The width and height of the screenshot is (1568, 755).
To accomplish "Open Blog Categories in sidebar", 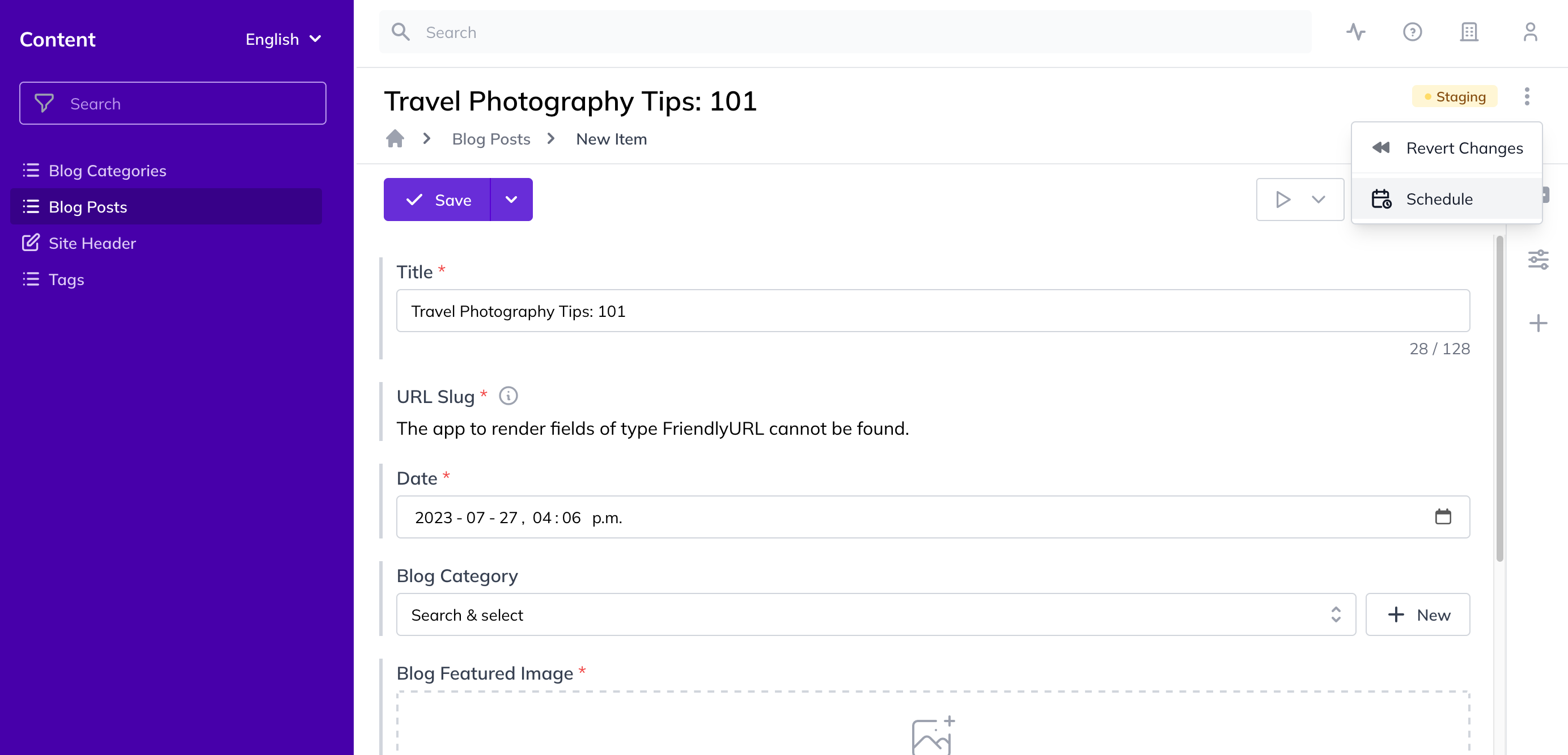I will pos(166,171).
